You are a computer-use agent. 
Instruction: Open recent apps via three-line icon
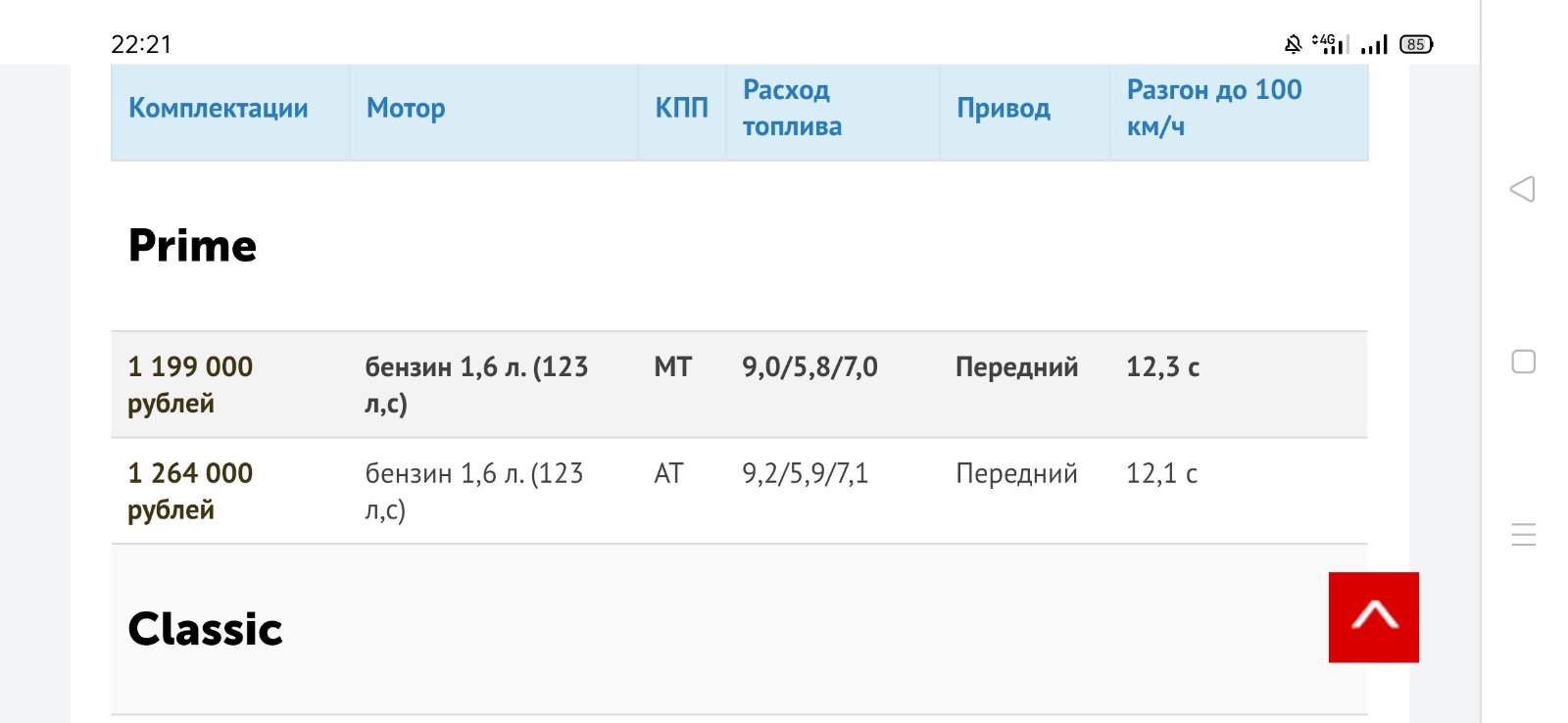pos(1523,534)
